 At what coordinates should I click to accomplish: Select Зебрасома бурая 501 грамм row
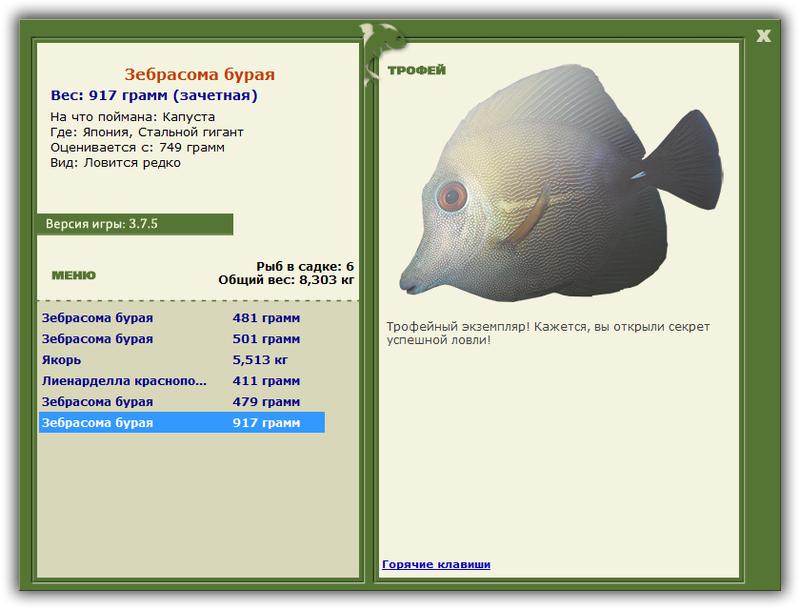click(x=182, y=339)
